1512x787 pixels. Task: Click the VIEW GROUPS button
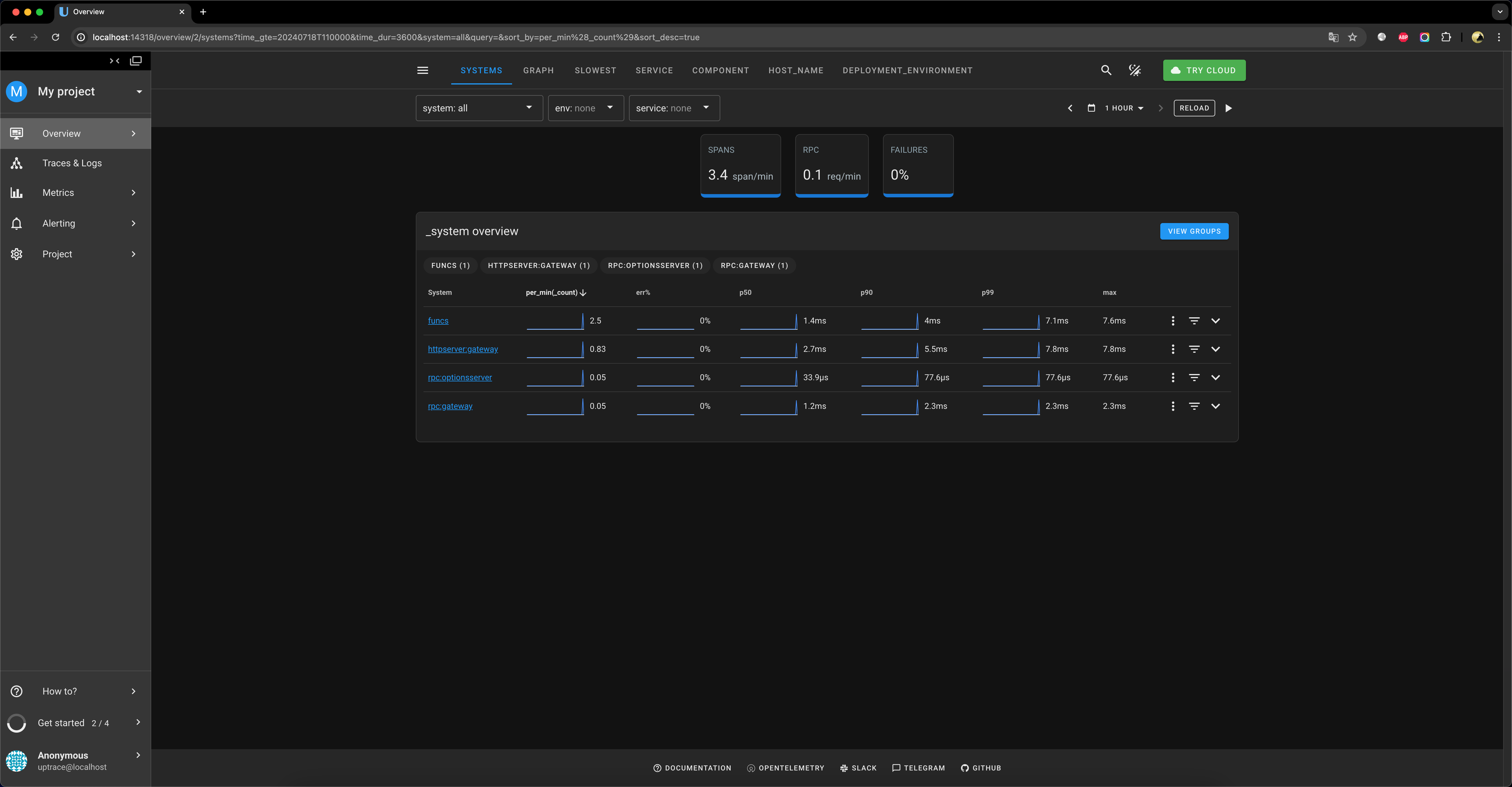point(1194,231)
